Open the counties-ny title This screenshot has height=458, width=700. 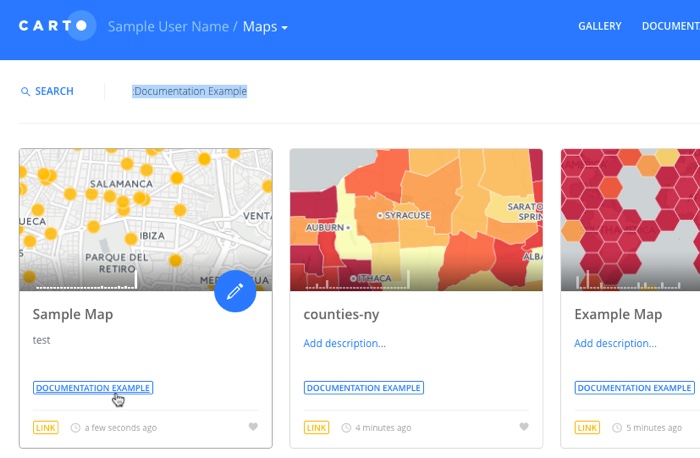(341, 314)
